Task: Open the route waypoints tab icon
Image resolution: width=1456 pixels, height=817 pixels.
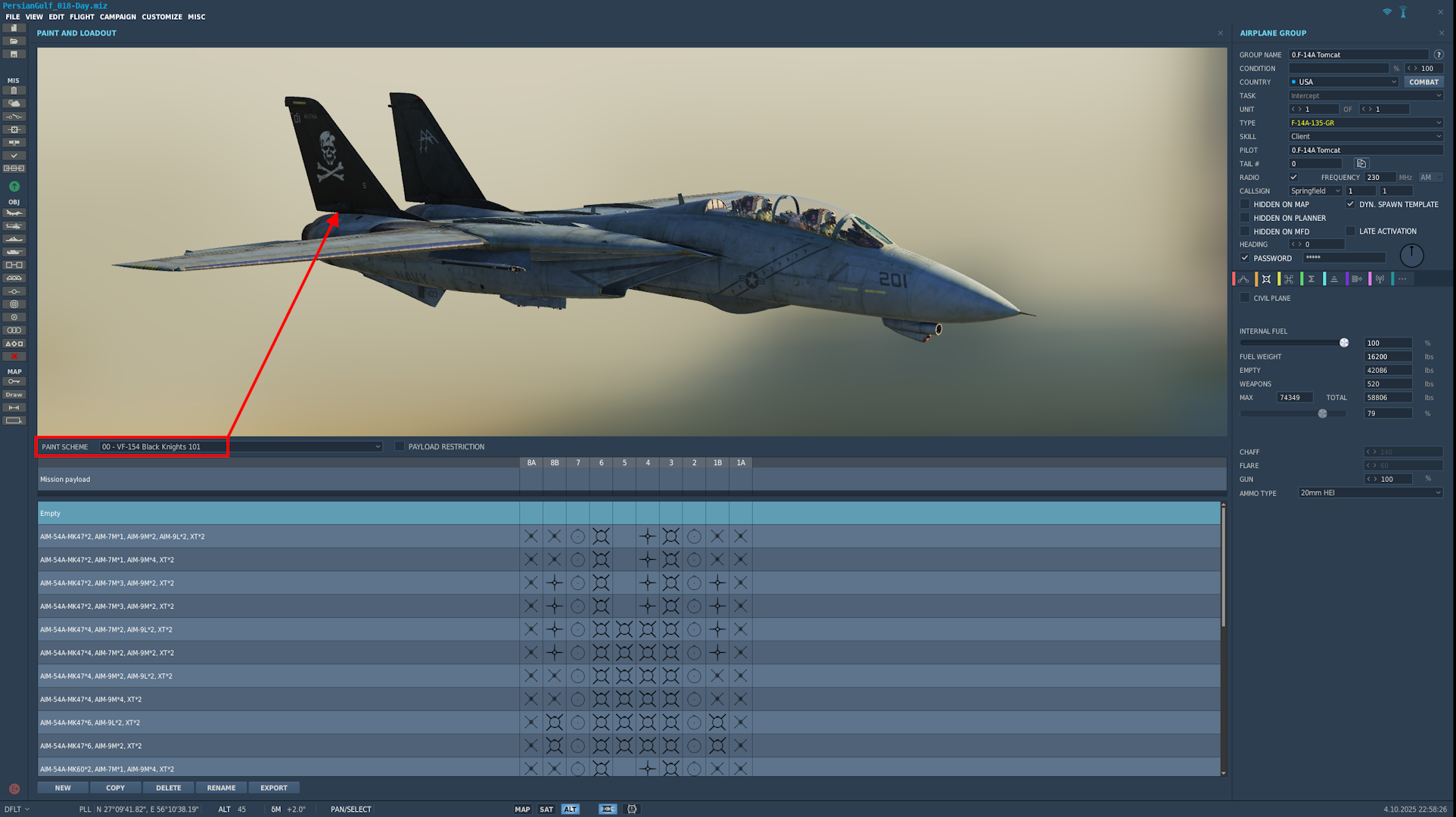Action: coord(1244,279)
